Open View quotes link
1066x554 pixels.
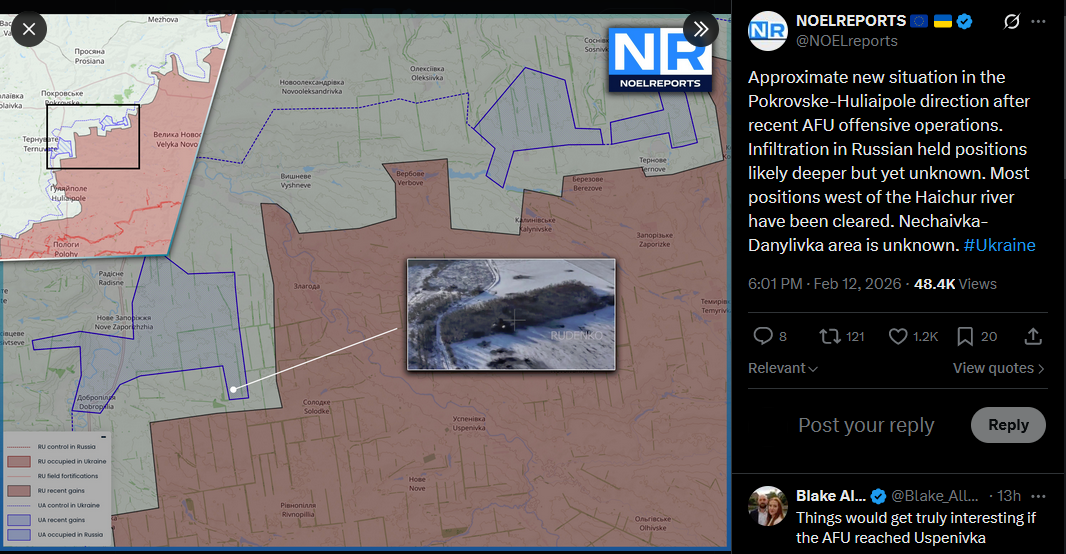click(x=999, y=368)
